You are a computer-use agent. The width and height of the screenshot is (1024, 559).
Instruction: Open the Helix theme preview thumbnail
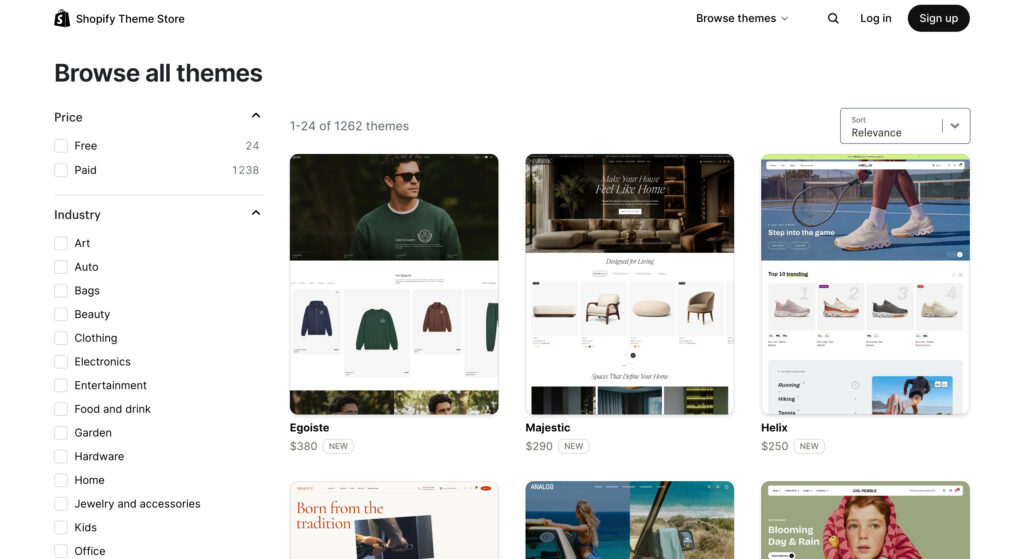865,284
